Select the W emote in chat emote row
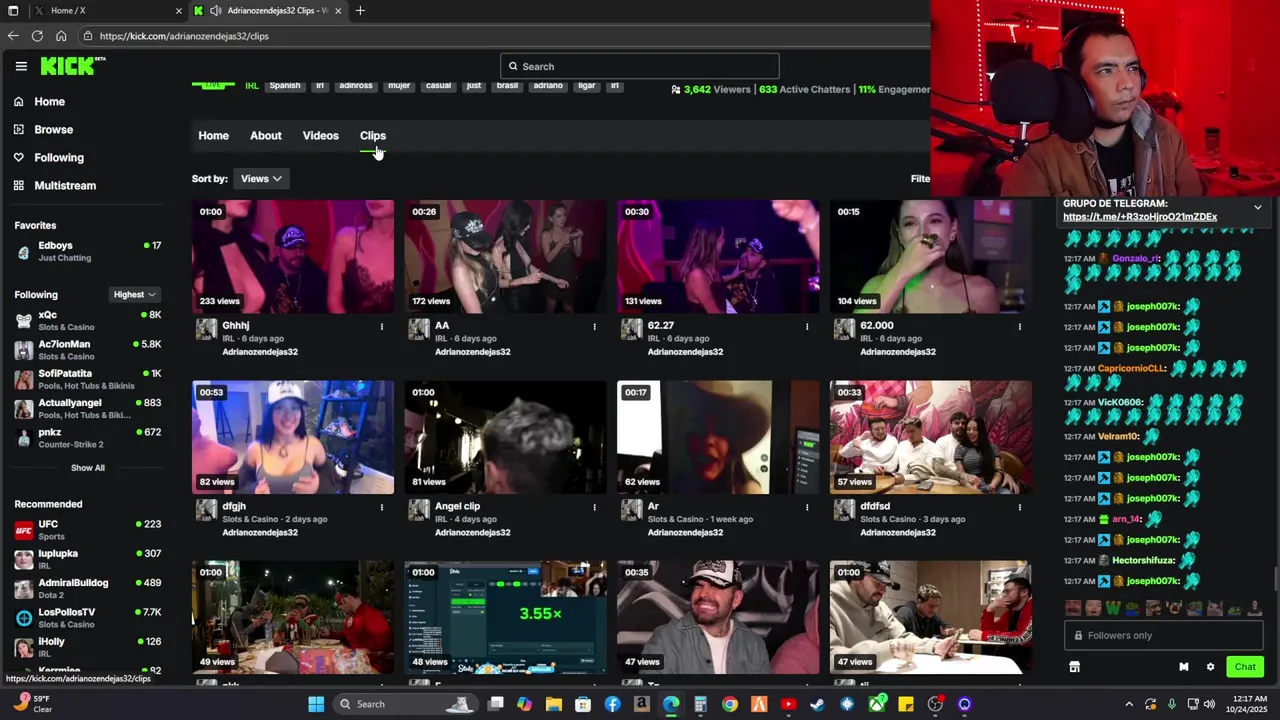The width and height of the screenshot is (1280, 720). coord(1113,608)
